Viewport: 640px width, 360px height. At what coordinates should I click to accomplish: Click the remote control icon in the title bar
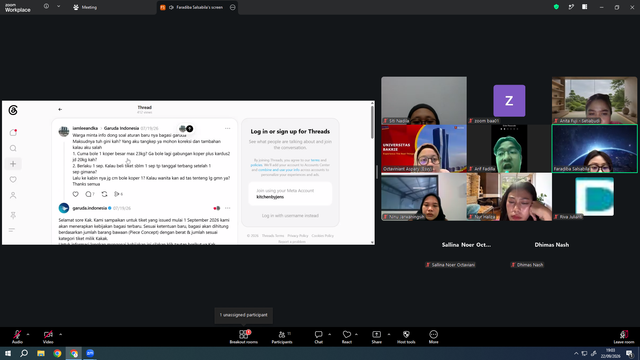pyautogui.click(x=571, y=7)
